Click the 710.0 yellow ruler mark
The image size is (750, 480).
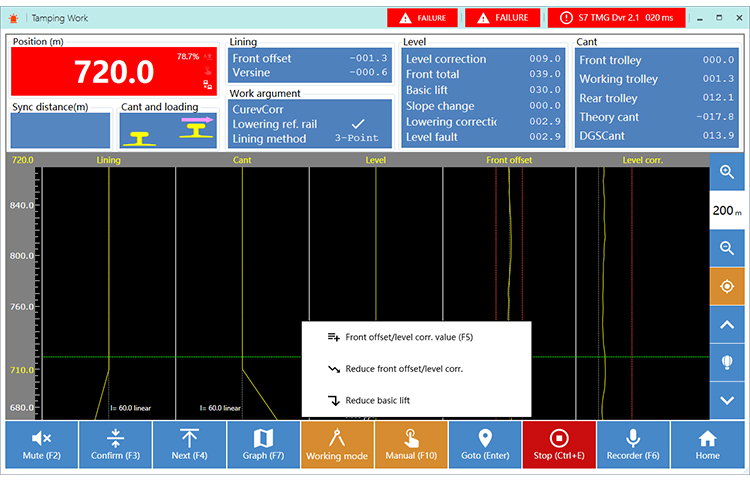coord(22,370)
